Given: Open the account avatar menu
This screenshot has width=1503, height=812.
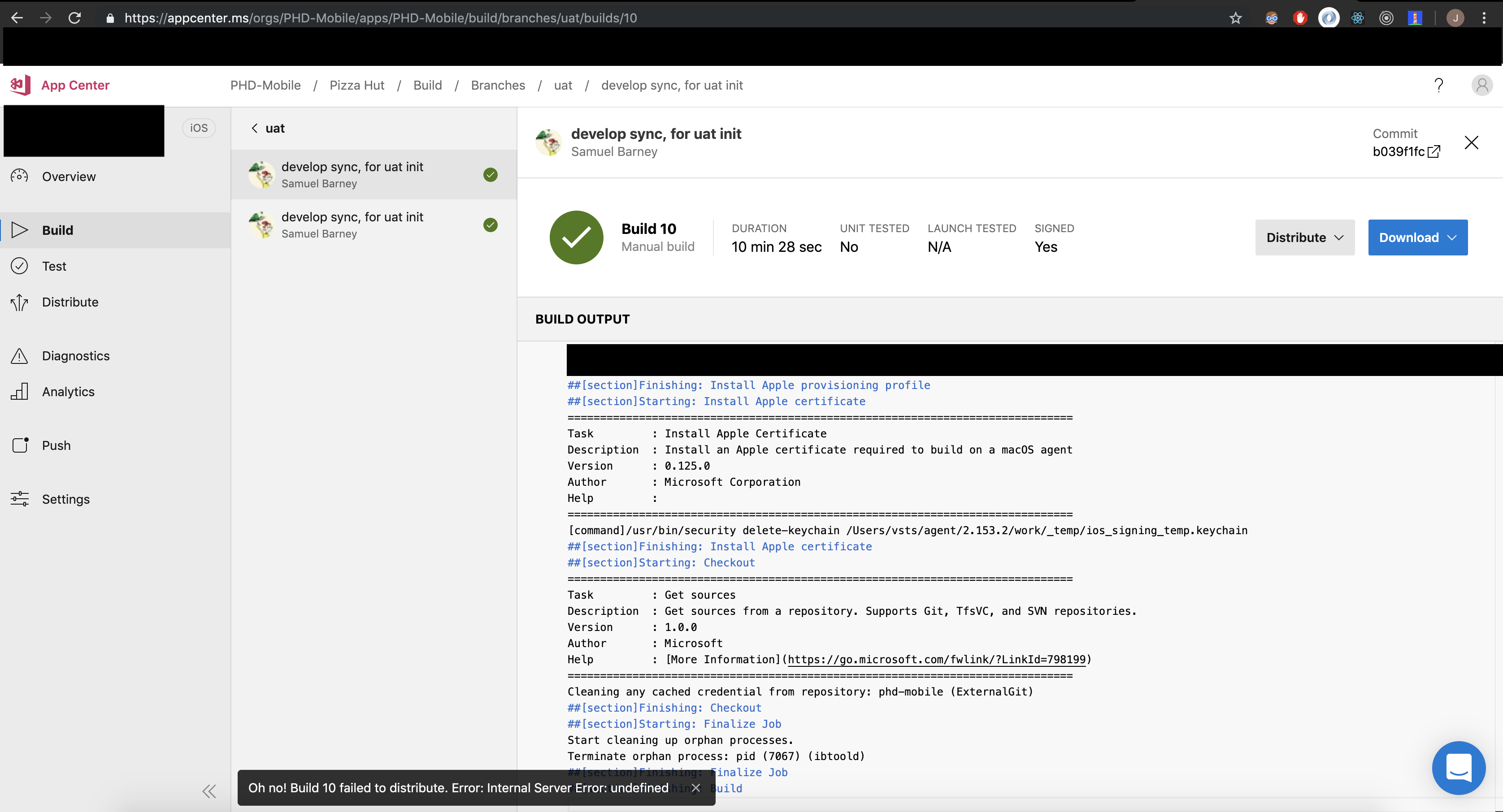Looking at the screenshot, I should (x=1482, y=85).
